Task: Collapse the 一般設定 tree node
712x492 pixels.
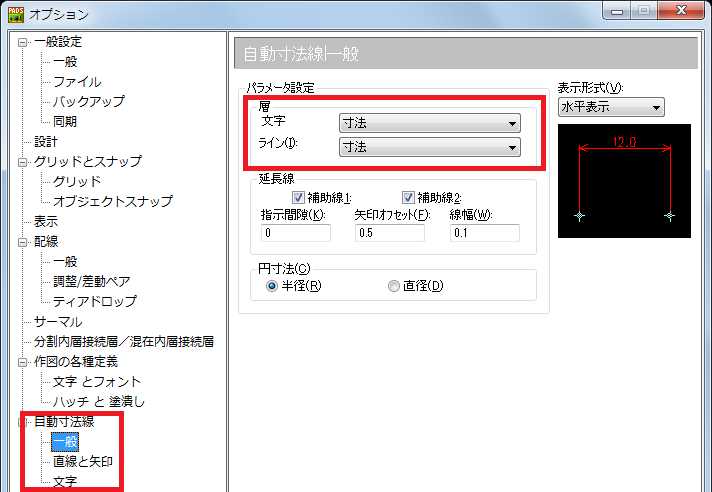Action: (x=22, y=43)
